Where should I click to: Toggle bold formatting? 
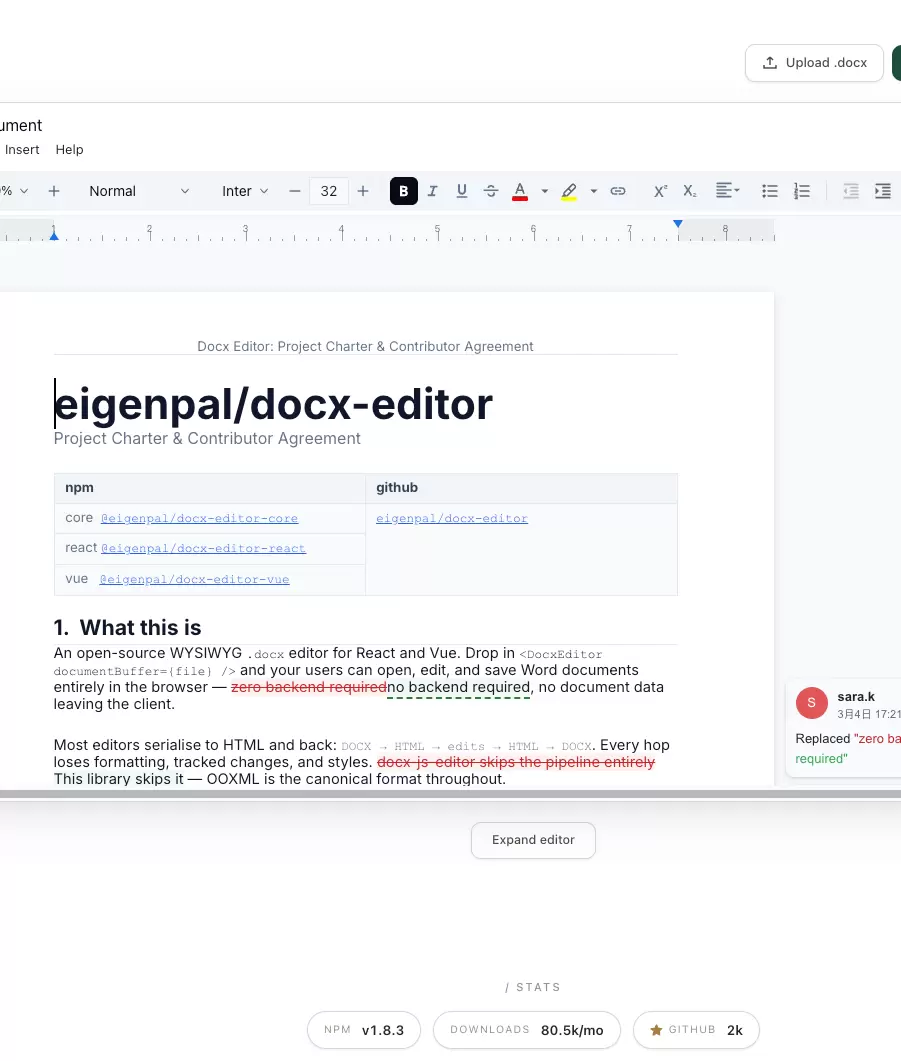coord(403,191)
